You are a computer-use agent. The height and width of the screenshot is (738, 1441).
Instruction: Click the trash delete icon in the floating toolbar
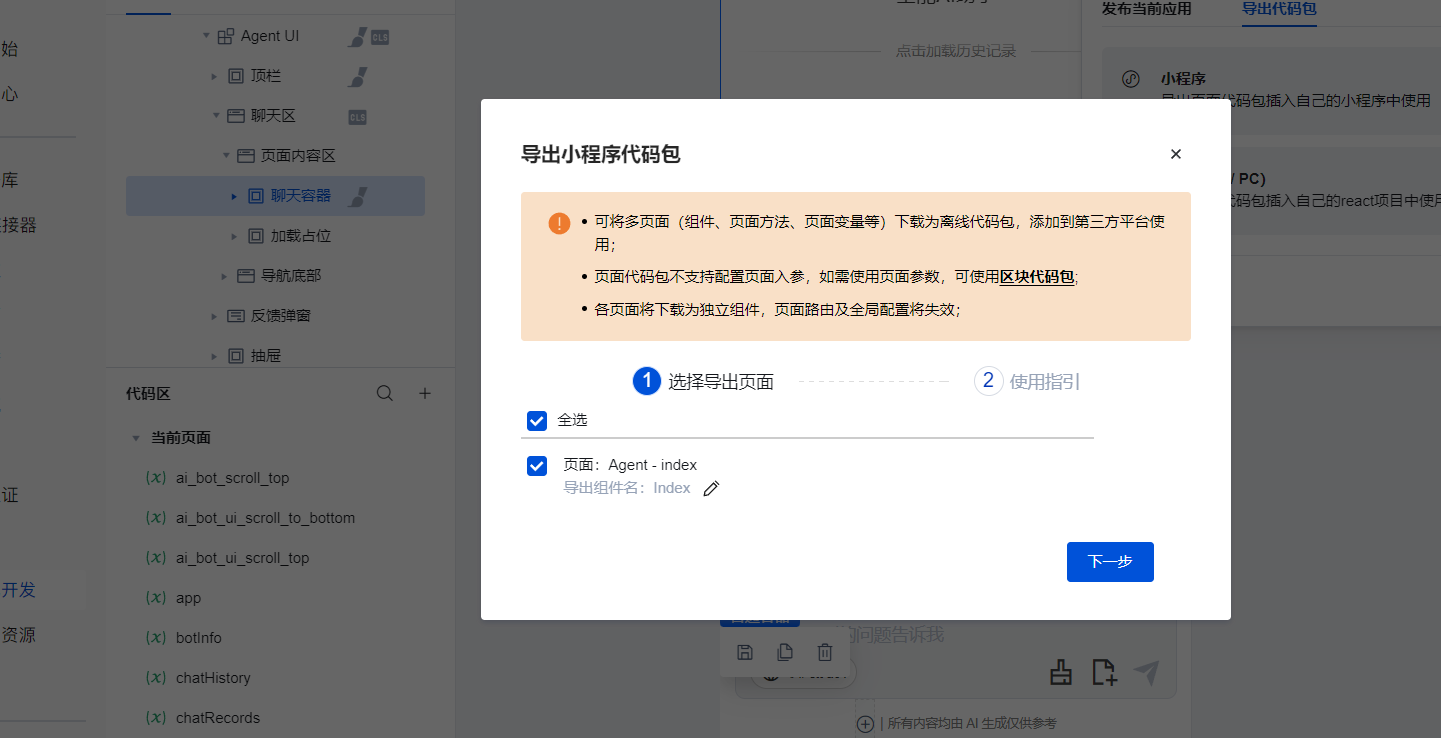pos(825,653)
